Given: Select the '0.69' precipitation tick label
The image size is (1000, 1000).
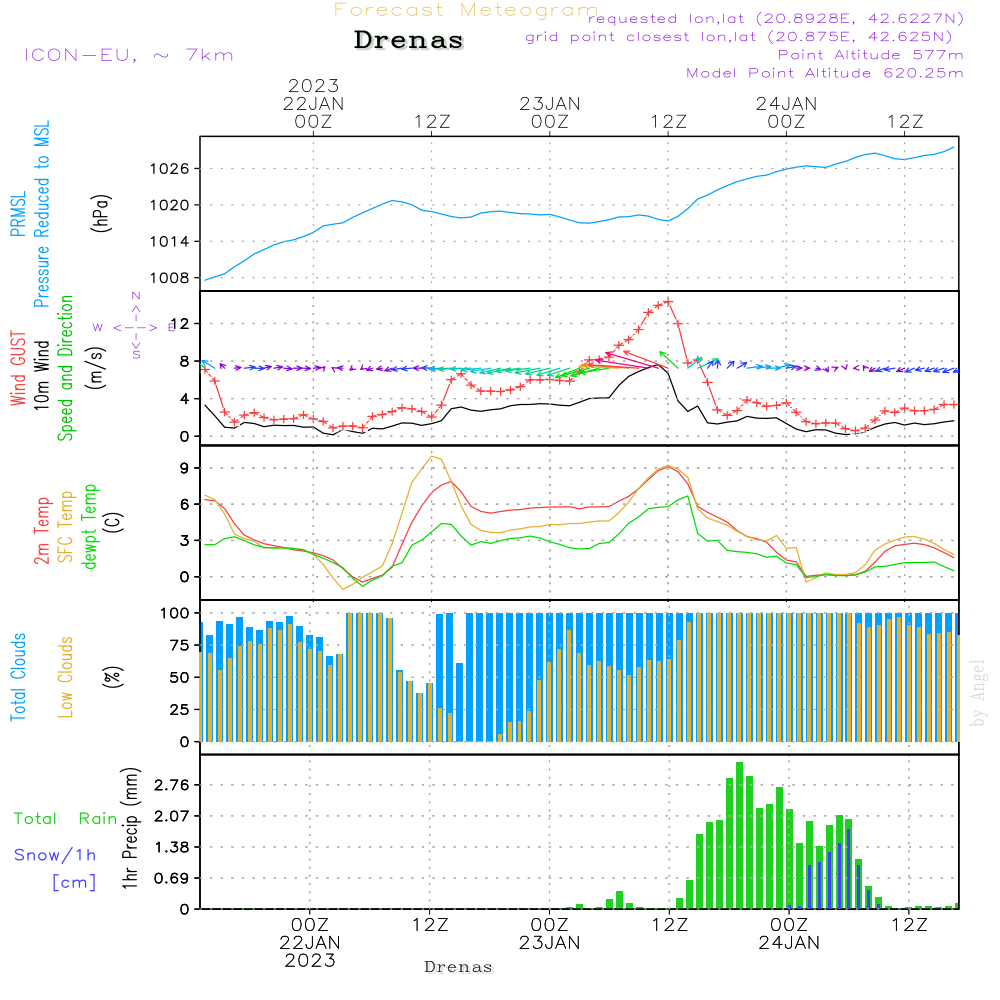Looking at the screenshot, I should click(172, 879).
